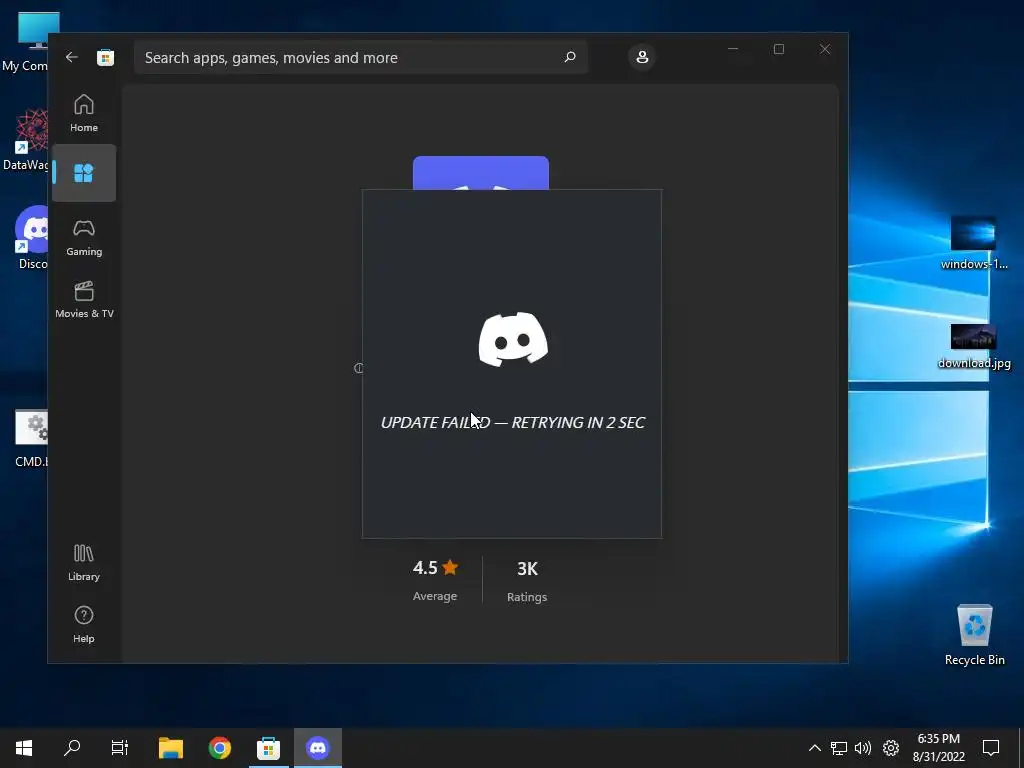Viewport: 1024px width, 768px height.
Task: Open the Library in Store sidebar
Action: click(x=84, y=562)
